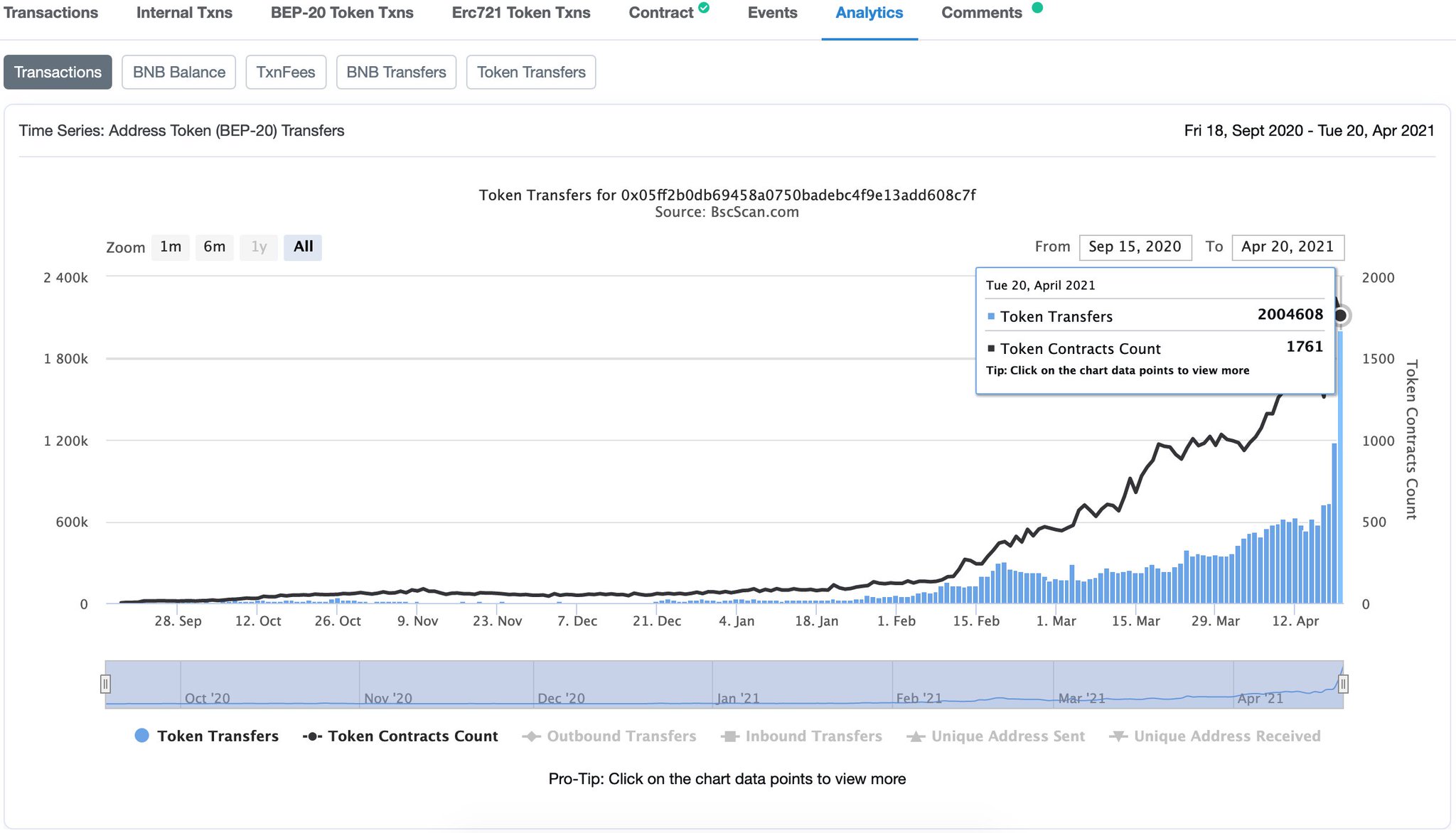
Task: Open the From date field
Action: [1135, 247]
